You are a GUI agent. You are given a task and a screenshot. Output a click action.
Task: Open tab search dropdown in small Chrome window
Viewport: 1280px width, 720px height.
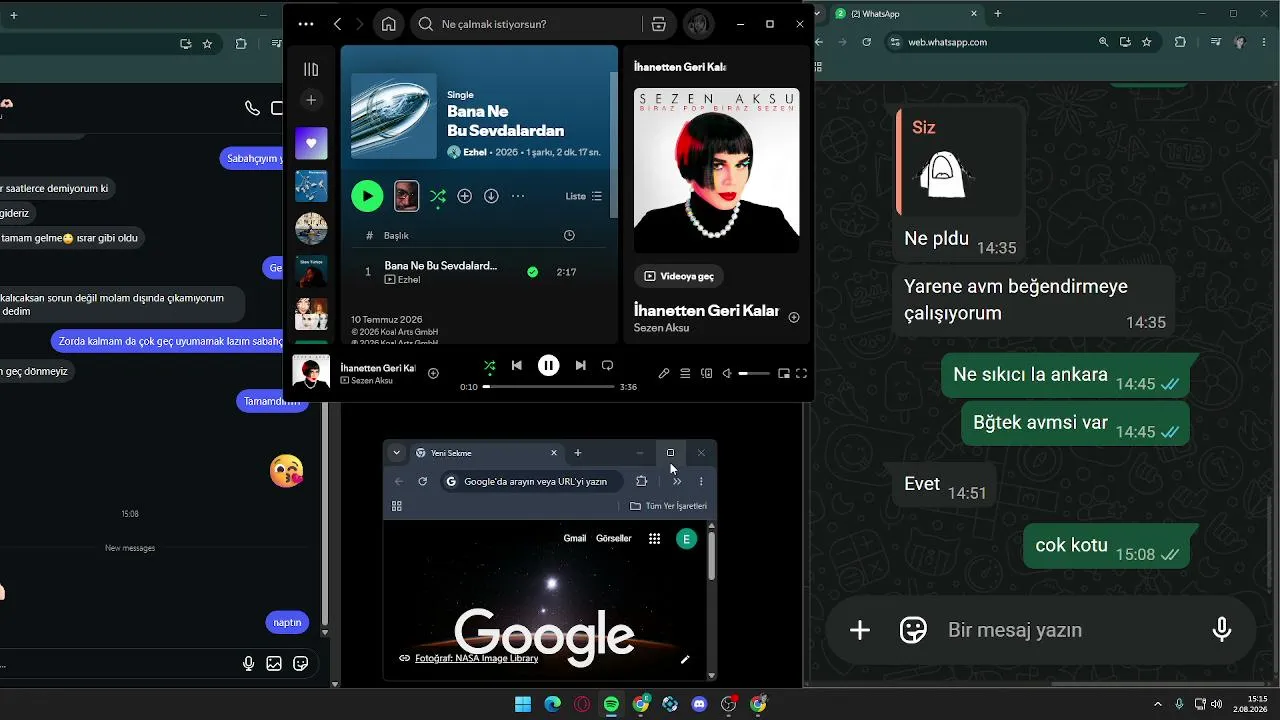point(396,453)
